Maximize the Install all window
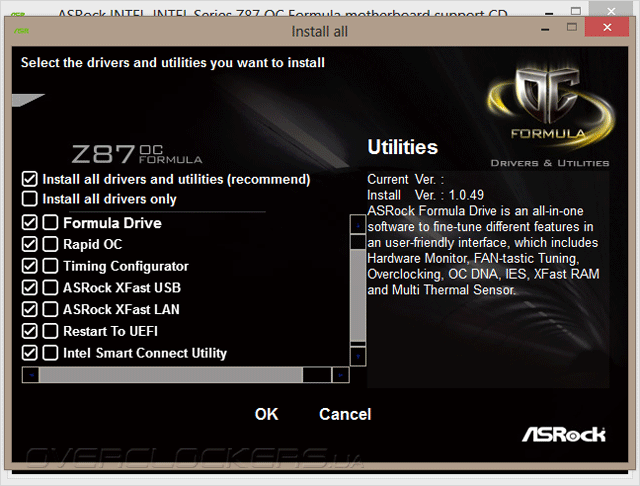This screenshot has width=640, height=486. point(572,27)
